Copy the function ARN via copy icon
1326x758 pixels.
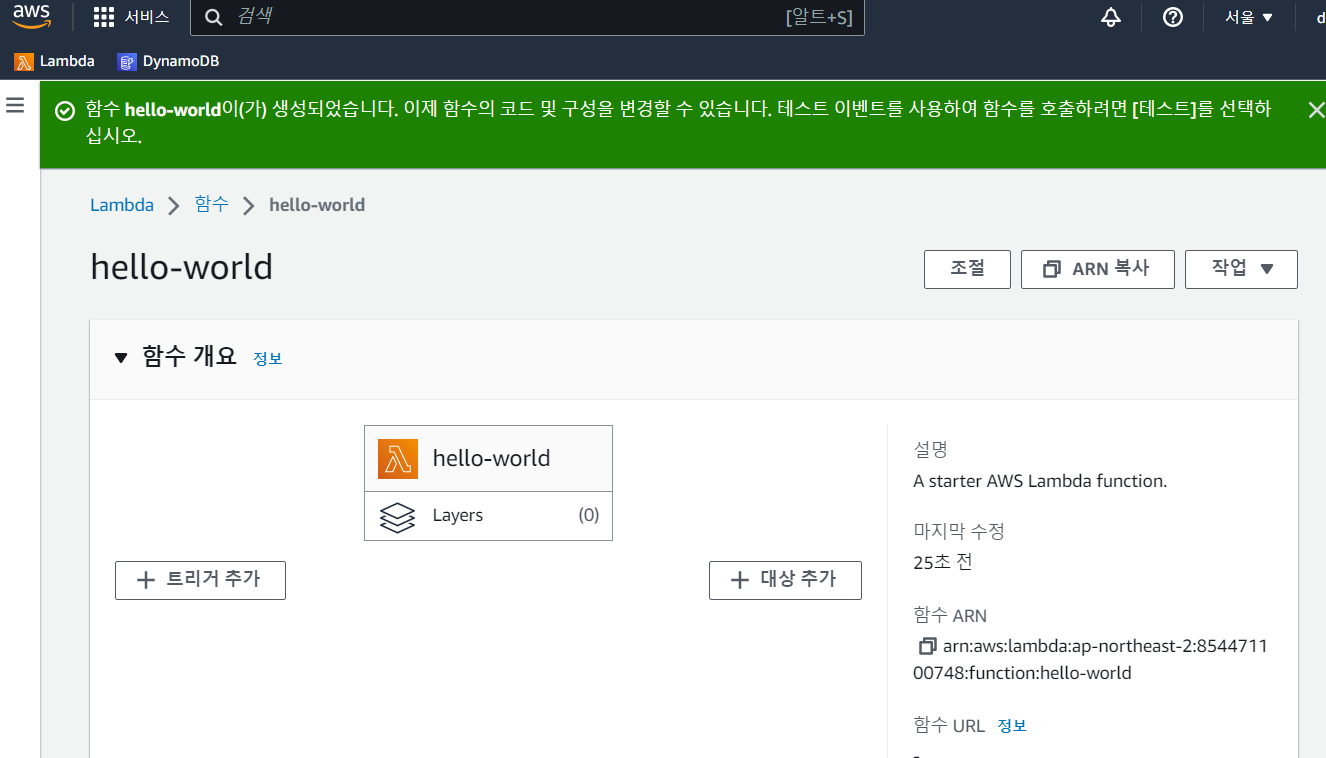927,646
